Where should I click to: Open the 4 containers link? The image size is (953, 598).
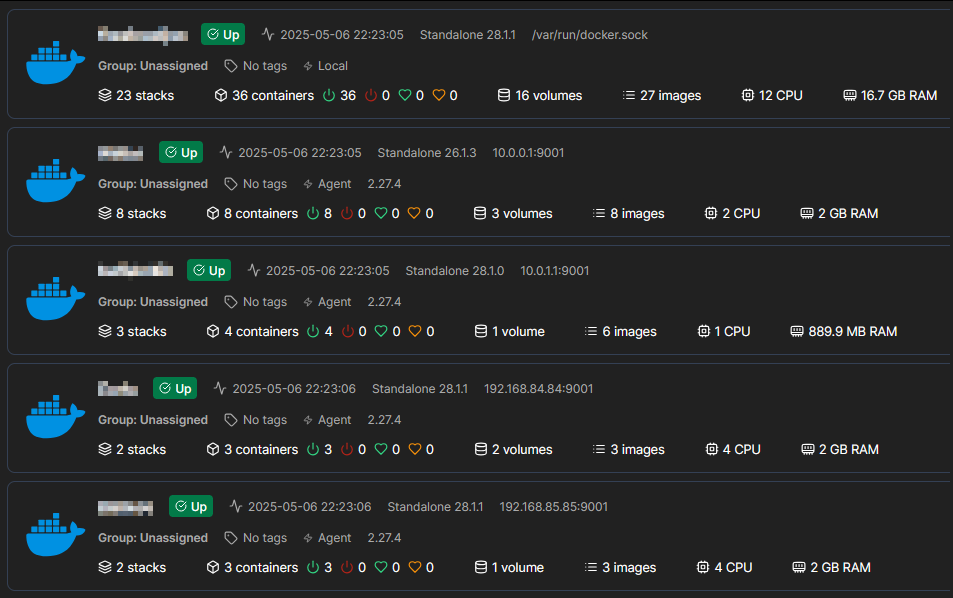tap(253, 331)
